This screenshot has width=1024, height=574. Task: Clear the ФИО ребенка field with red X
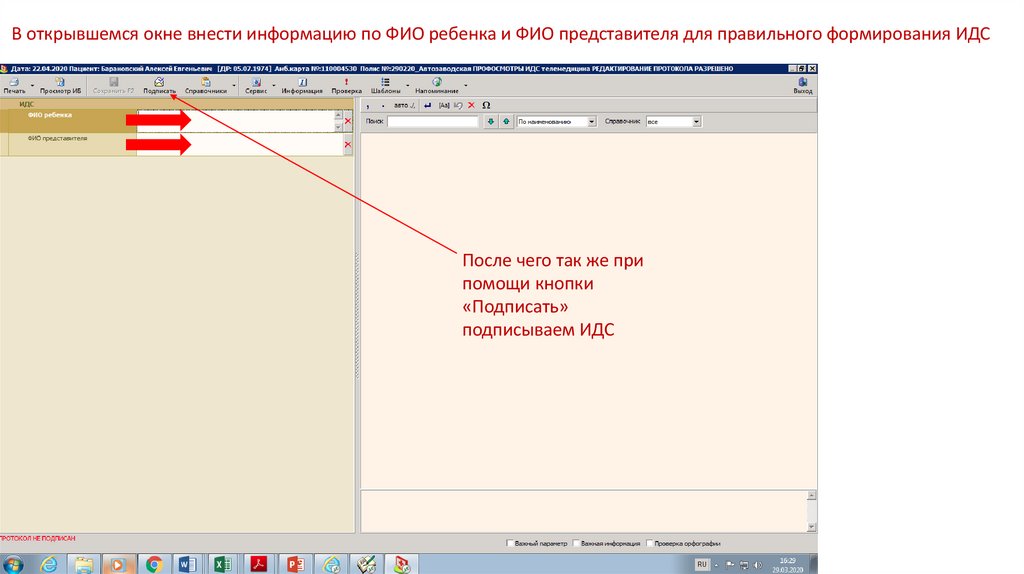pyautogui.click(x=348, y=121)
